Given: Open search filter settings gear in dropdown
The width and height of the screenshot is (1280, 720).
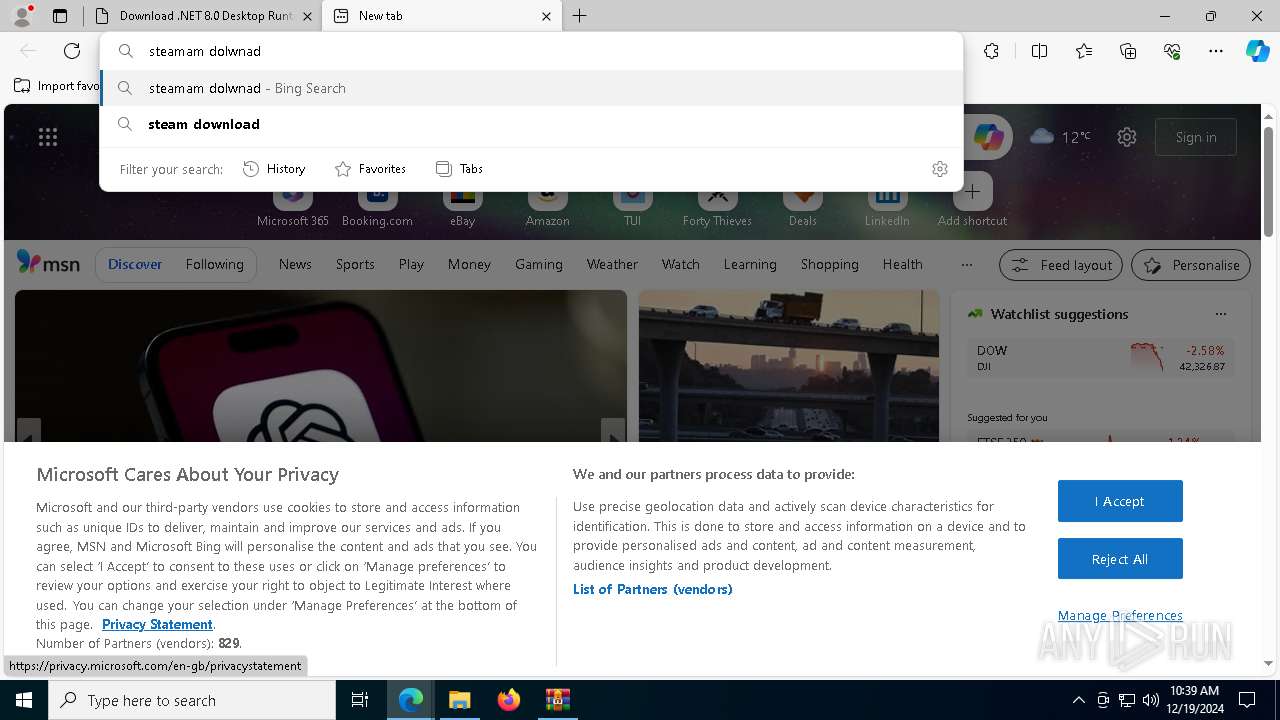Looking at the screenshot, I should [x=939, y=169].
